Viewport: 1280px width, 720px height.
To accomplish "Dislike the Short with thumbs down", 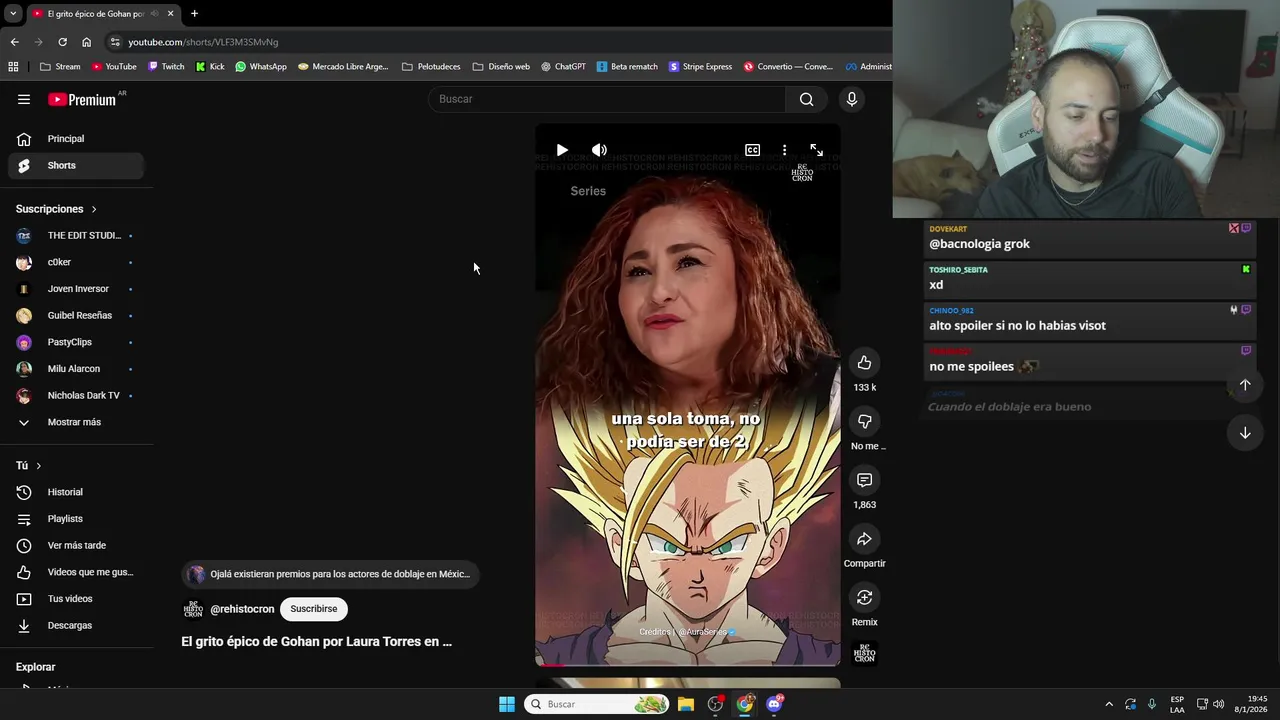I will 865,421.
